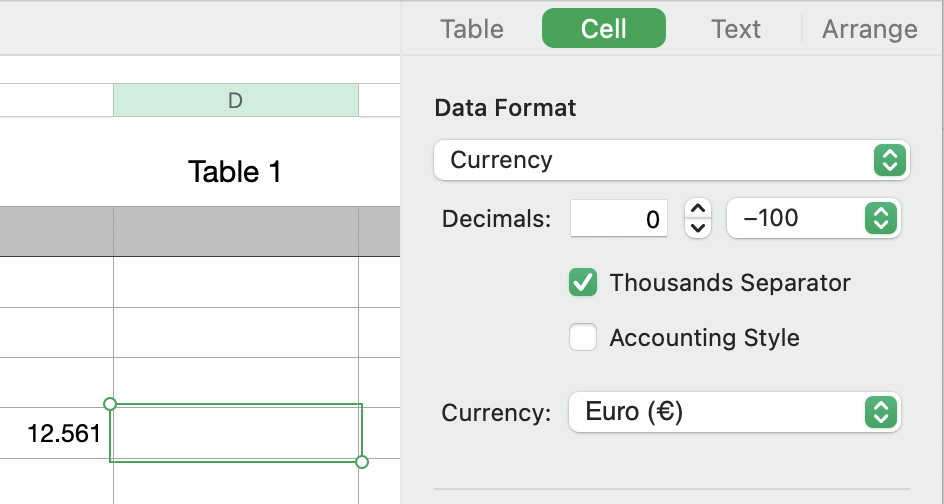
Task: Click the Decimals input field
Action: coord(618,219)
